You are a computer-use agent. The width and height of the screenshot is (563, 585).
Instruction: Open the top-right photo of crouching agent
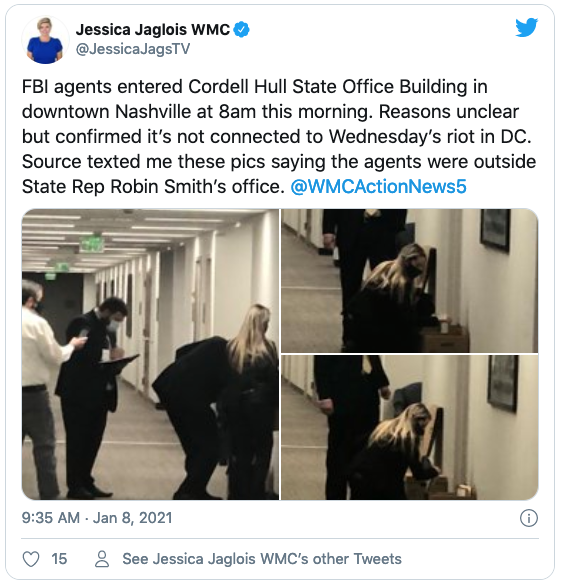click(410, 281)
